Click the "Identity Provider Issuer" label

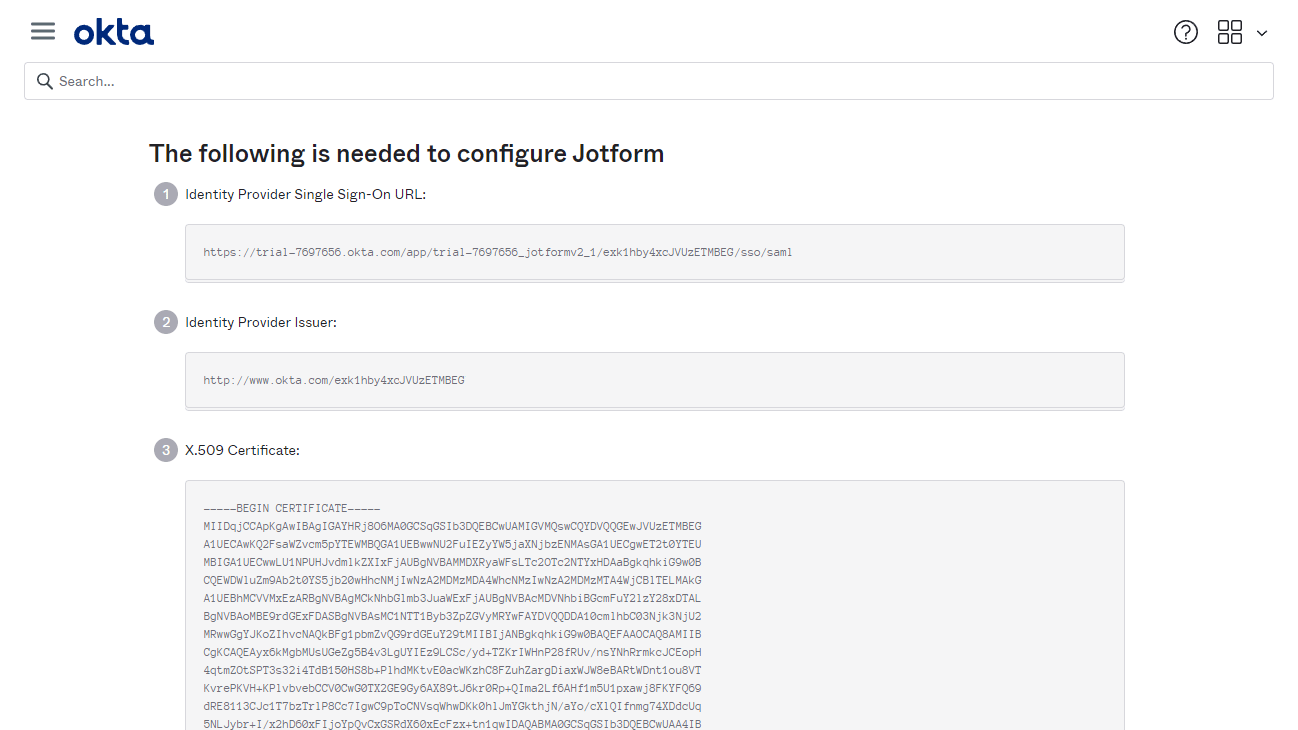click(x=260, y=322)
